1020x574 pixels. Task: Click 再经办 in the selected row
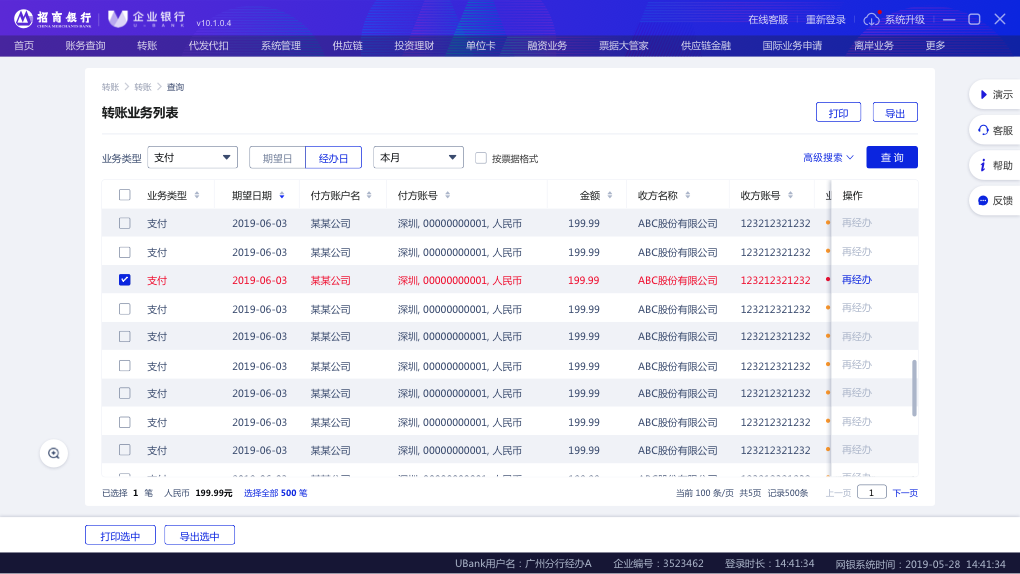tap(857, 280)
